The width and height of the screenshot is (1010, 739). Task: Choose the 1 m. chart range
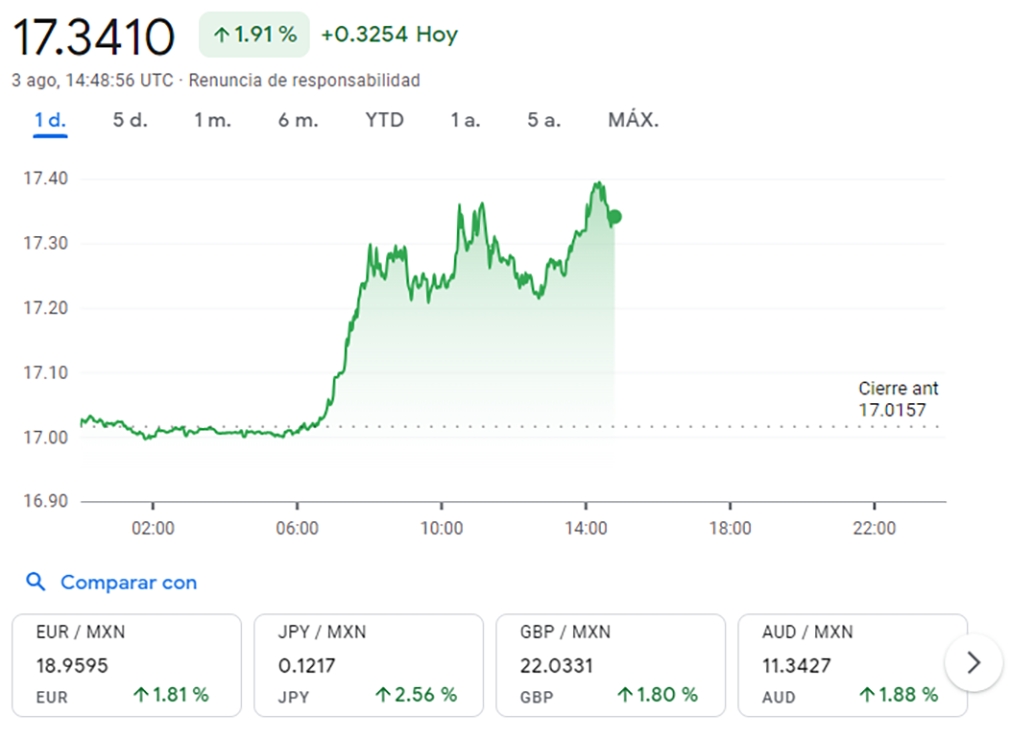tap(213, 120)
